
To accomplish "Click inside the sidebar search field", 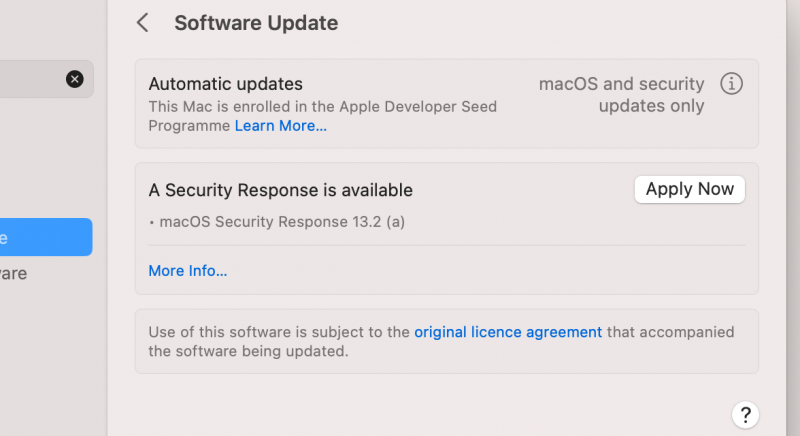I will (30, 79).
